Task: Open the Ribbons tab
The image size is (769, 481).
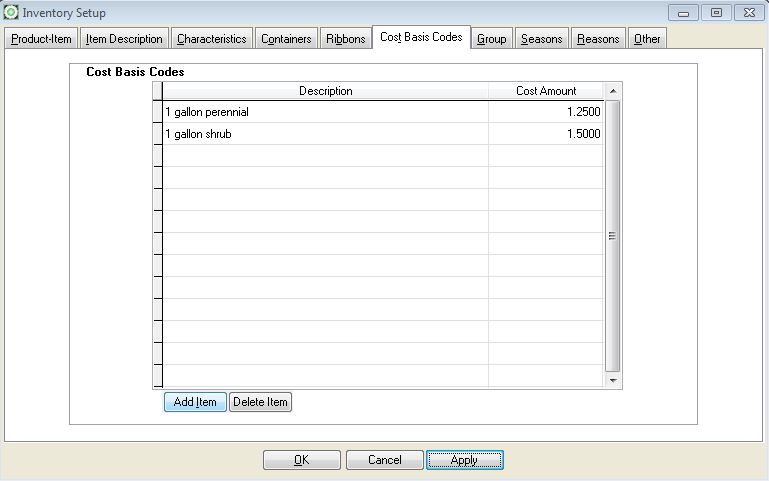Action: coord(345,39)
